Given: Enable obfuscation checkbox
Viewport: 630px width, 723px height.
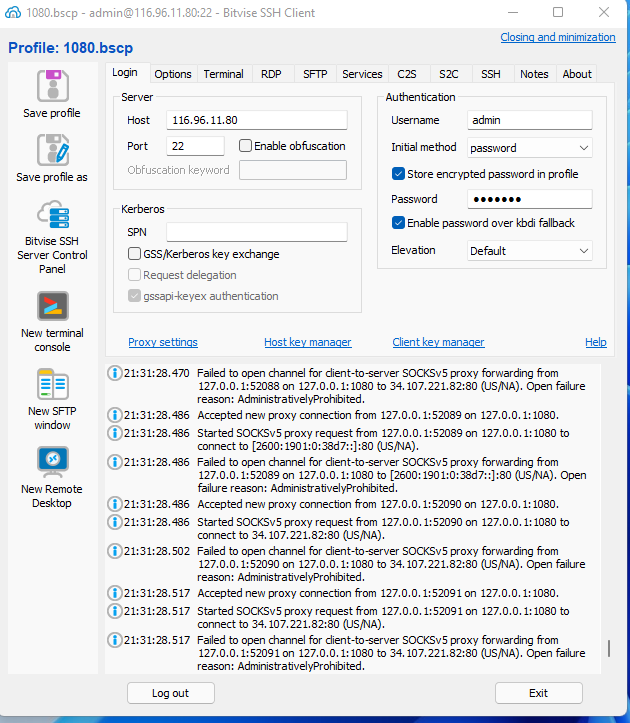Looking at the screenshot, I should [x=245, y=146].
